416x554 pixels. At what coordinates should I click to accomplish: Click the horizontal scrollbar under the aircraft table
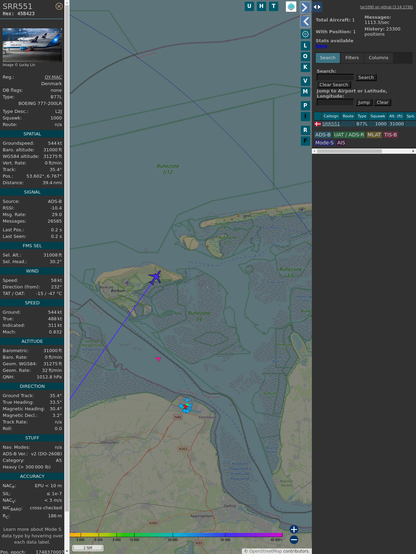coord(364,151)
